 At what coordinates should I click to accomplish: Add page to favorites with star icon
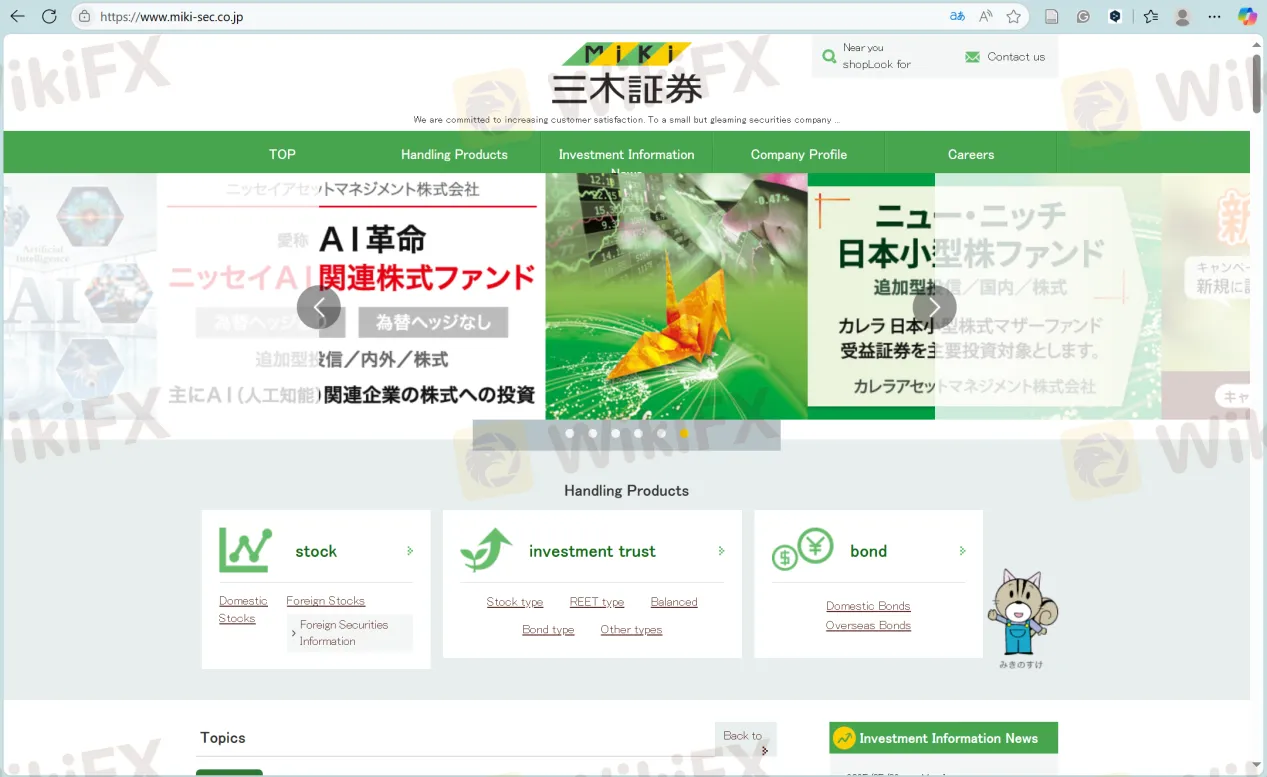(1014, 17)
